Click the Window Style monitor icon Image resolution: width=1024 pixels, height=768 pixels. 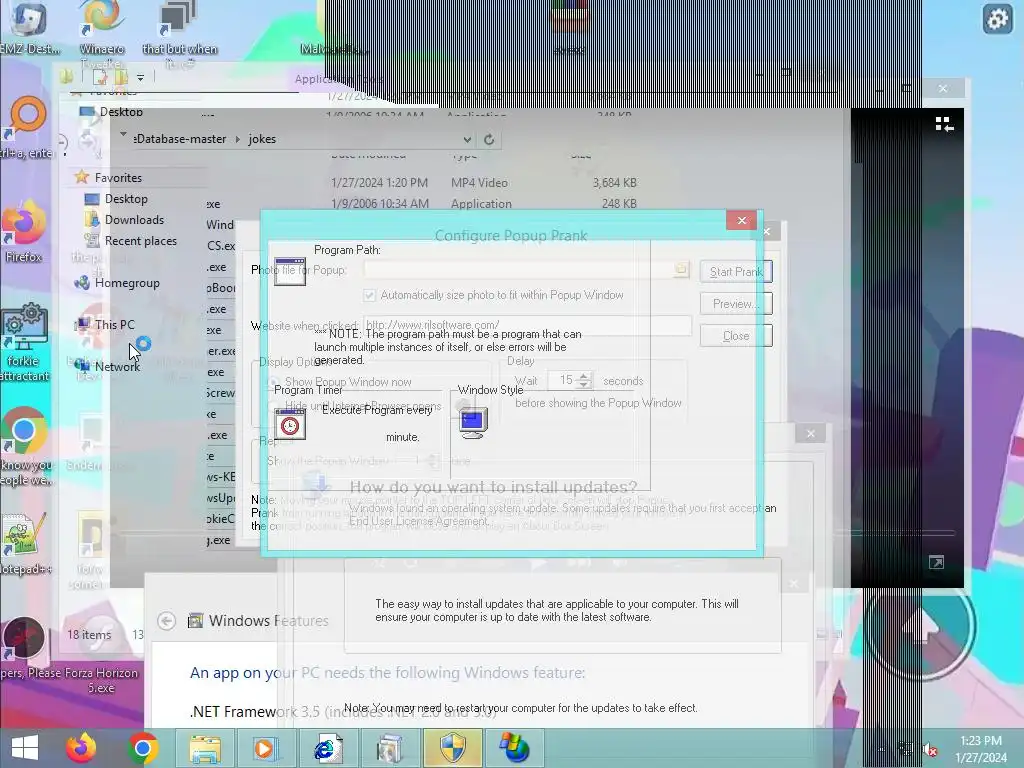[473, 423]
